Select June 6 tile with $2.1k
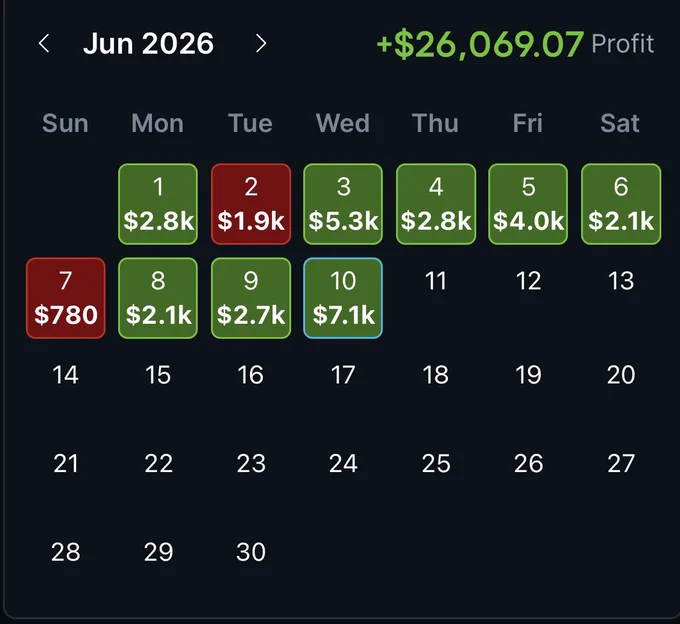The width and height of the screenshot is (680, 624). (x=621, y=204)
